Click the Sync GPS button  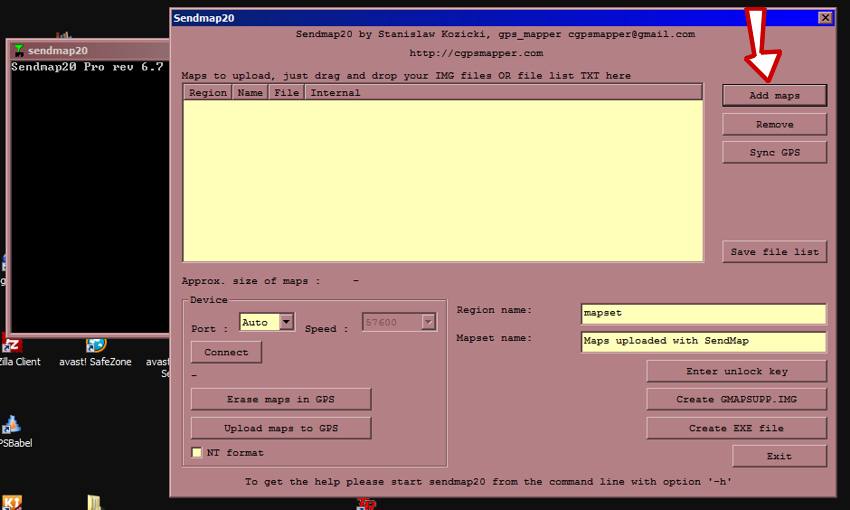coord(774,152)
